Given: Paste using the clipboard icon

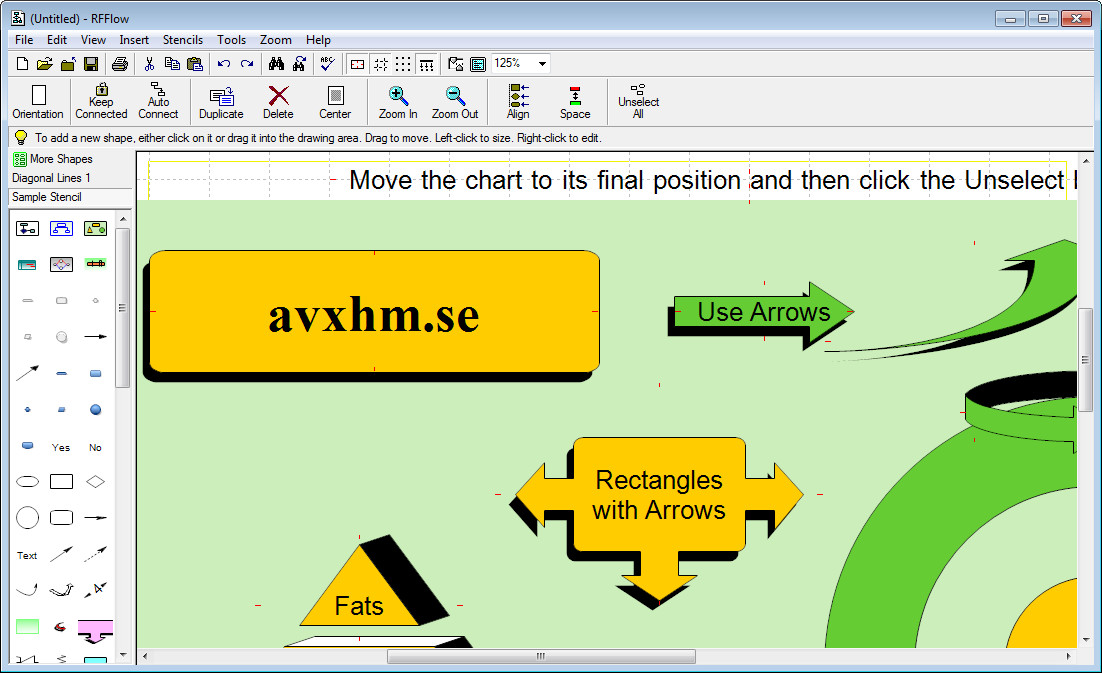Looking at the screenshot, I should [195, 64].
